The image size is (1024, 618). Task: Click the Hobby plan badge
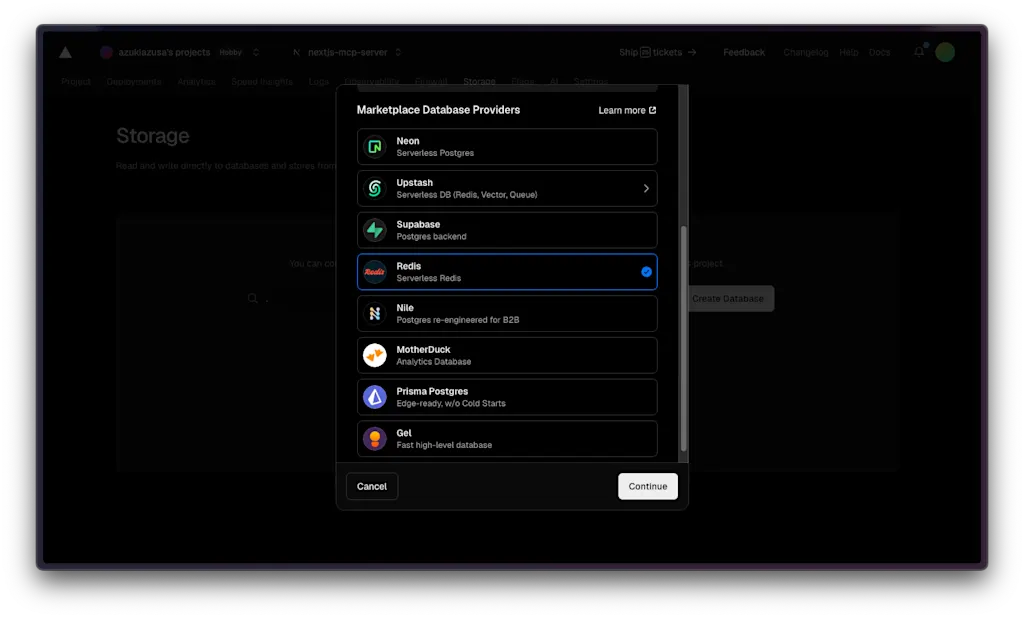coord(231,52)
